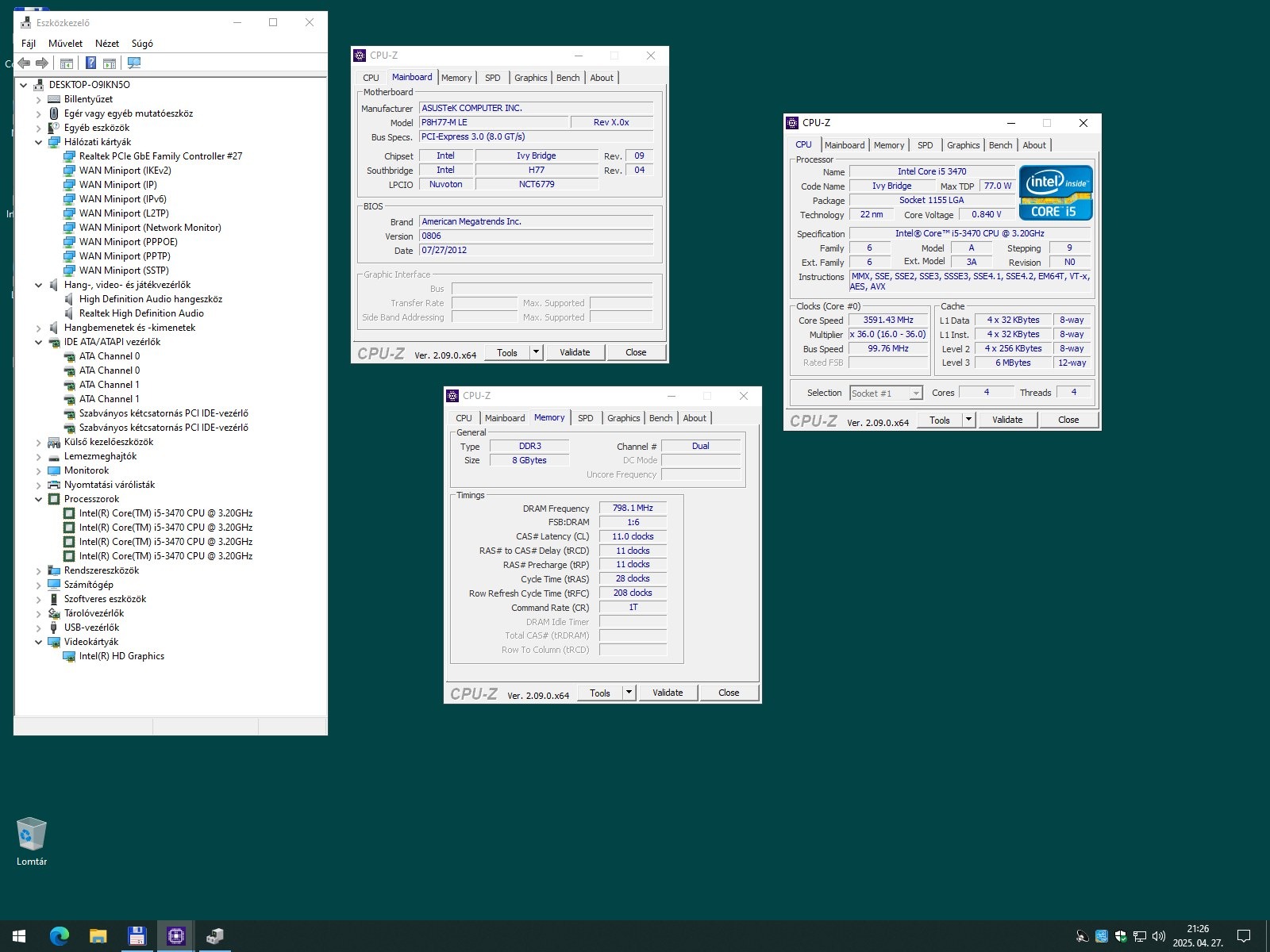Image resolution: width=1270 pixels, height=952 pixels.
Task: Click the Back arrow in Device Manager toolbar
Action: coord(24,63)
